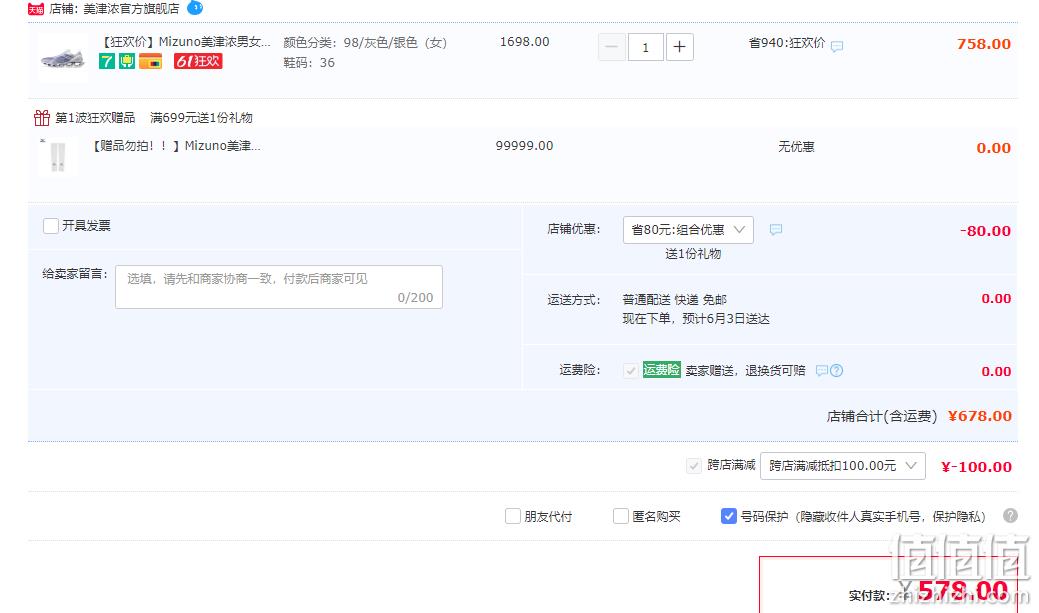1039x613 pixels.
Task: Click the red gift icon beside 第1波狂欢赠品
Action: [42, 117]
